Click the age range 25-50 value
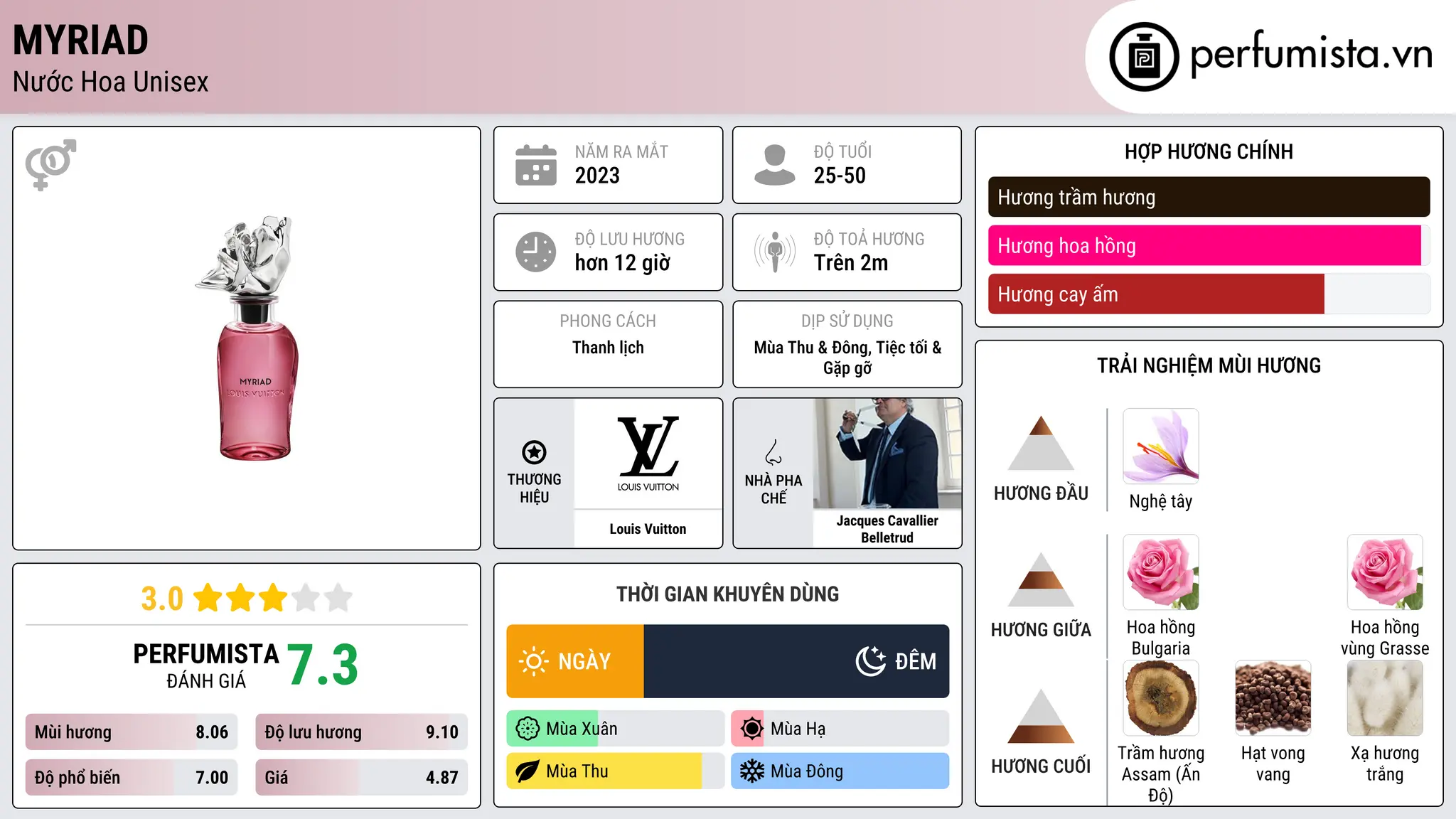This screenshot has height=819, width=1456. coord(840,176)
